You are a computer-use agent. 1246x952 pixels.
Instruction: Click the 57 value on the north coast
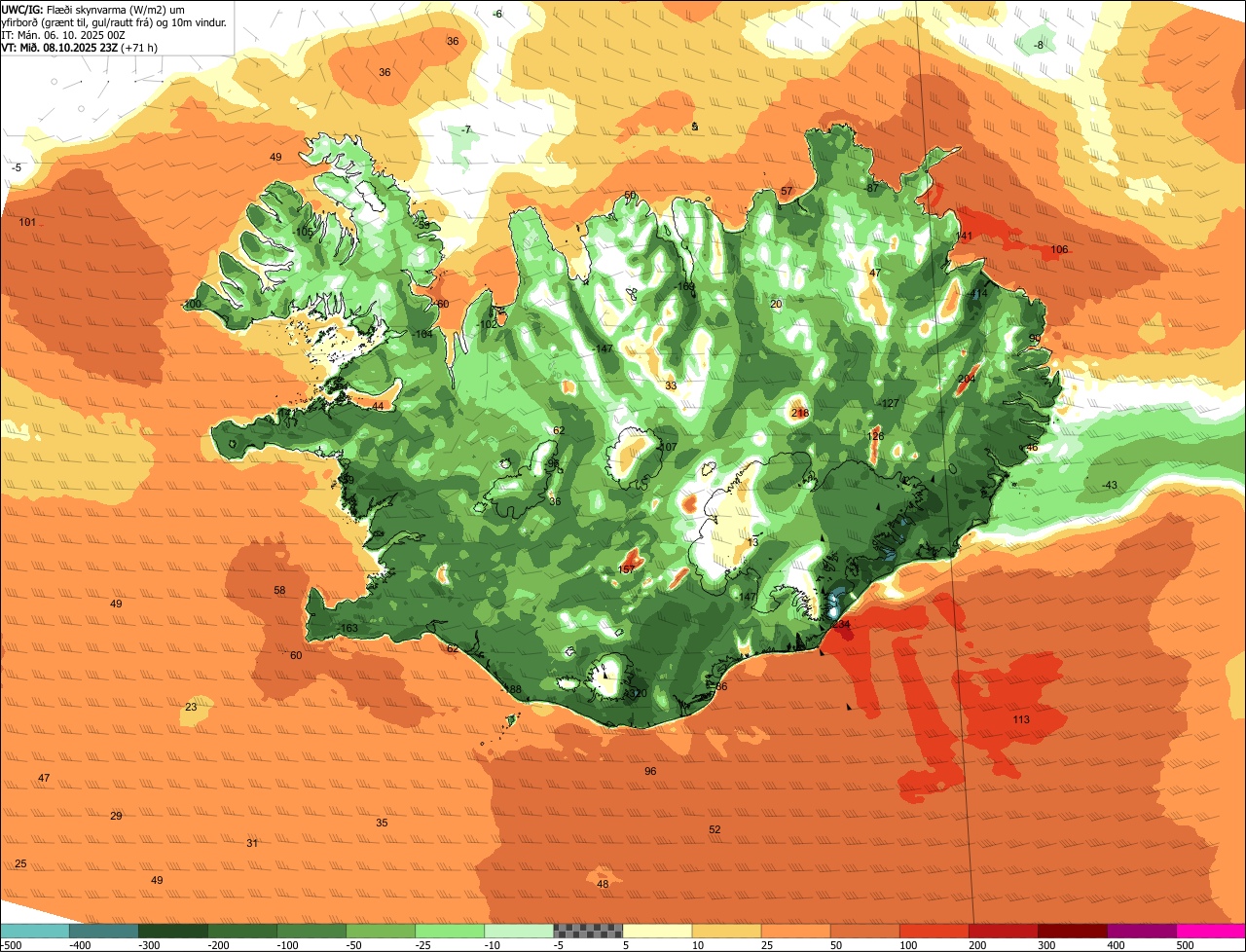(787, 192)
